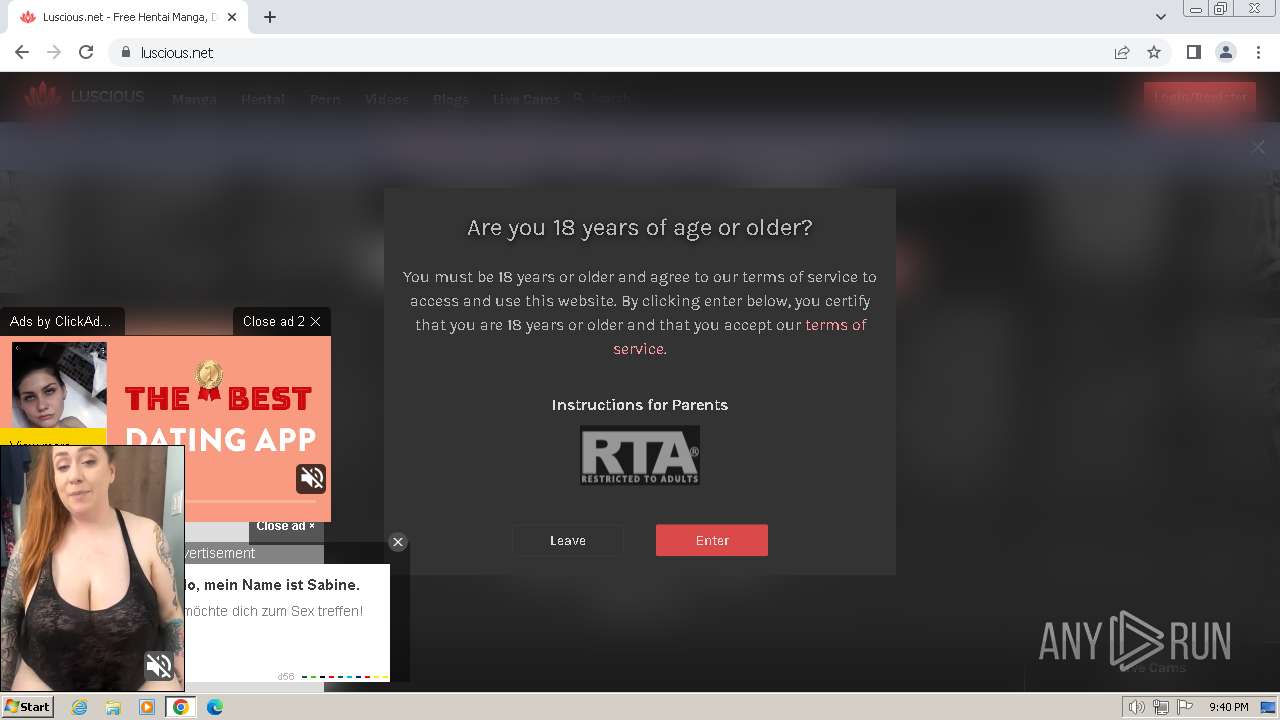
Task: Close the blurred overlay banner with X
Action: (1258, 147)
